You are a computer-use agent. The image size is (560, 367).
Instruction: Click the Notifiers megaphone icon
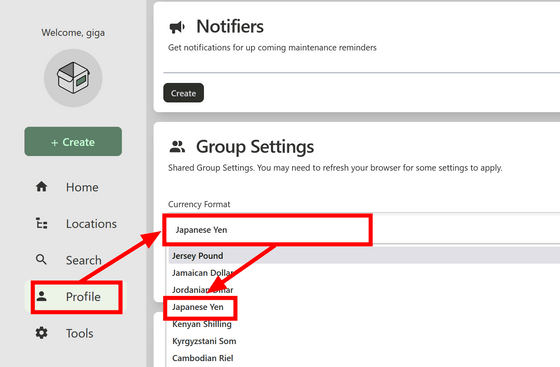tap(177, 27)
